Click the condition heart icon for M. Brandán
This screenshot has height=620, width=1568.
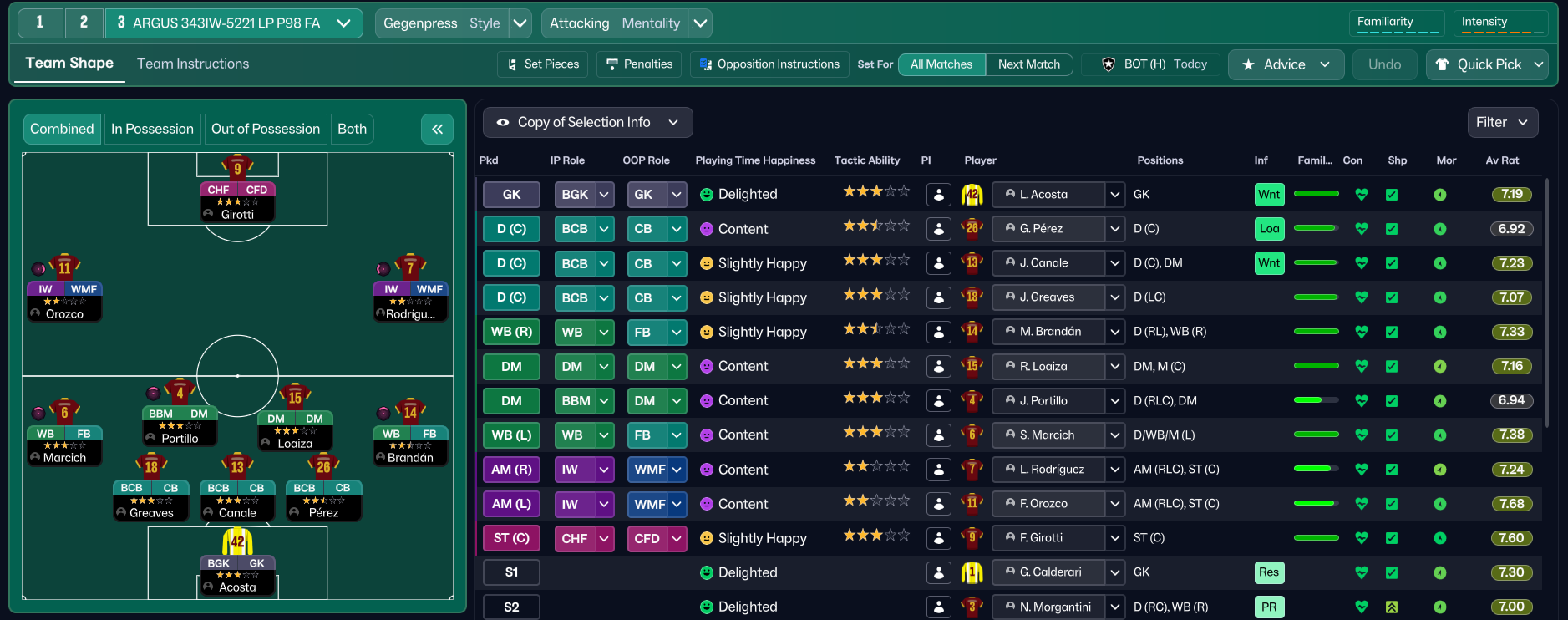(x=1362, y=332)
